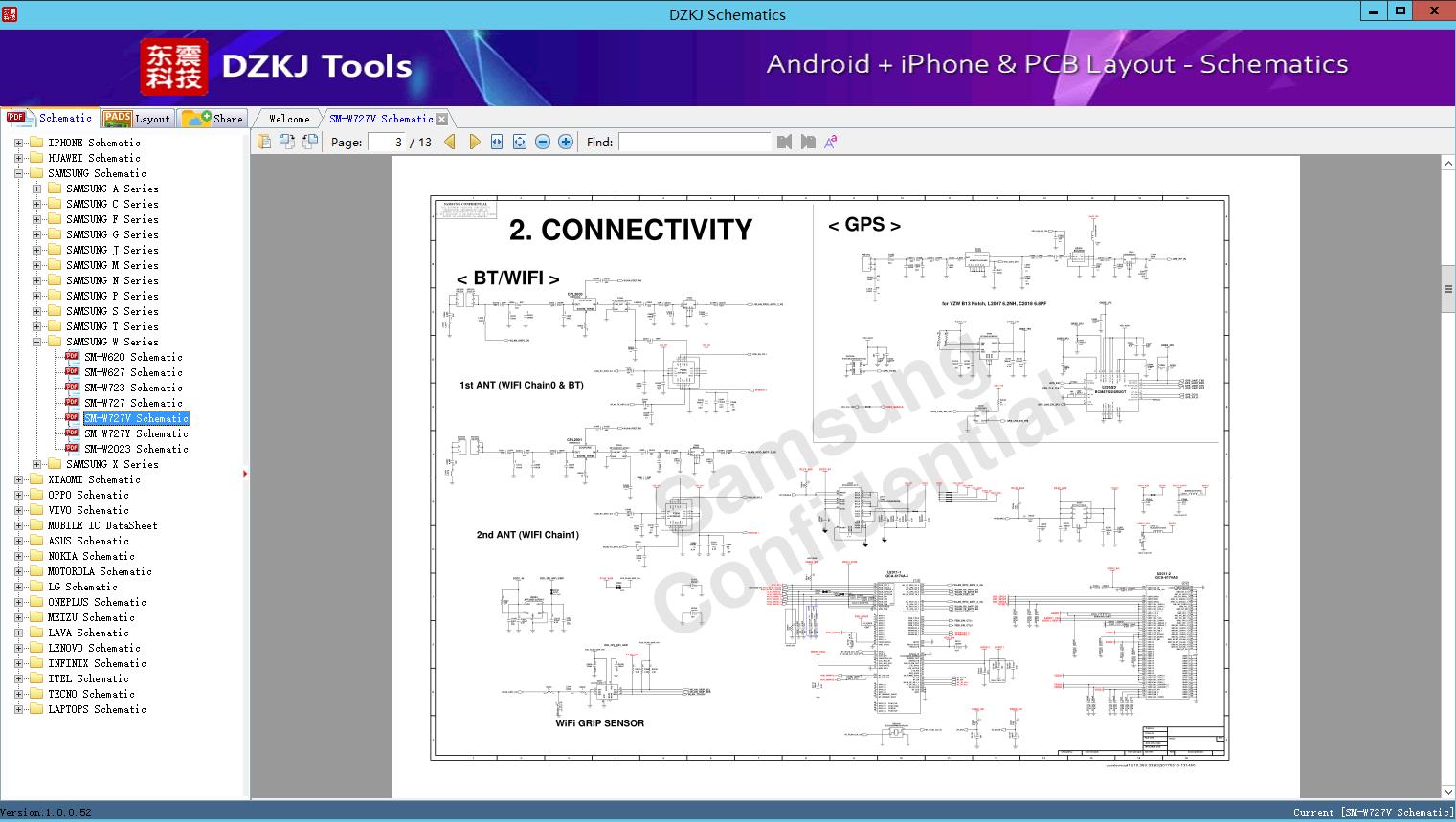Go to the previous page arrow
Viewport: 1456px width, 822px height.
pyautogui.click(x=450, y=142)
